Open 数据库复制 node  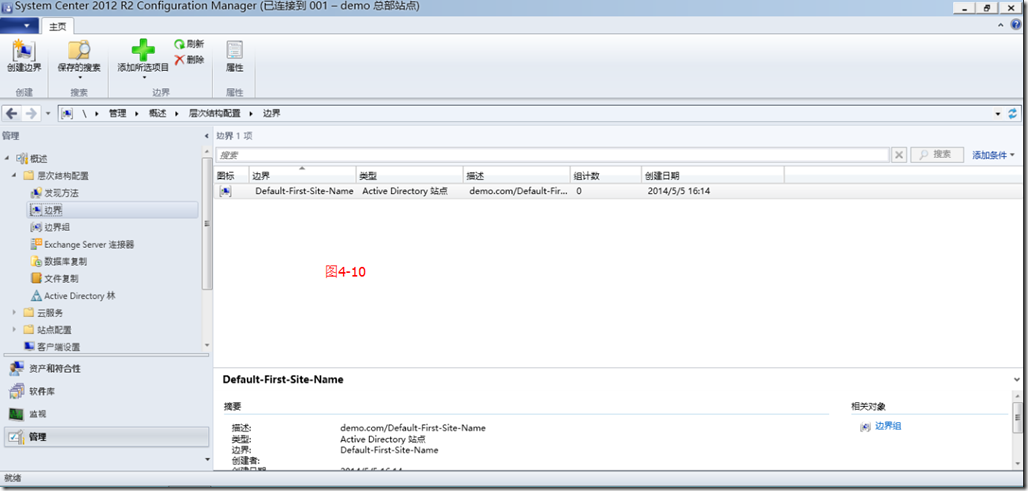(58, 261)
